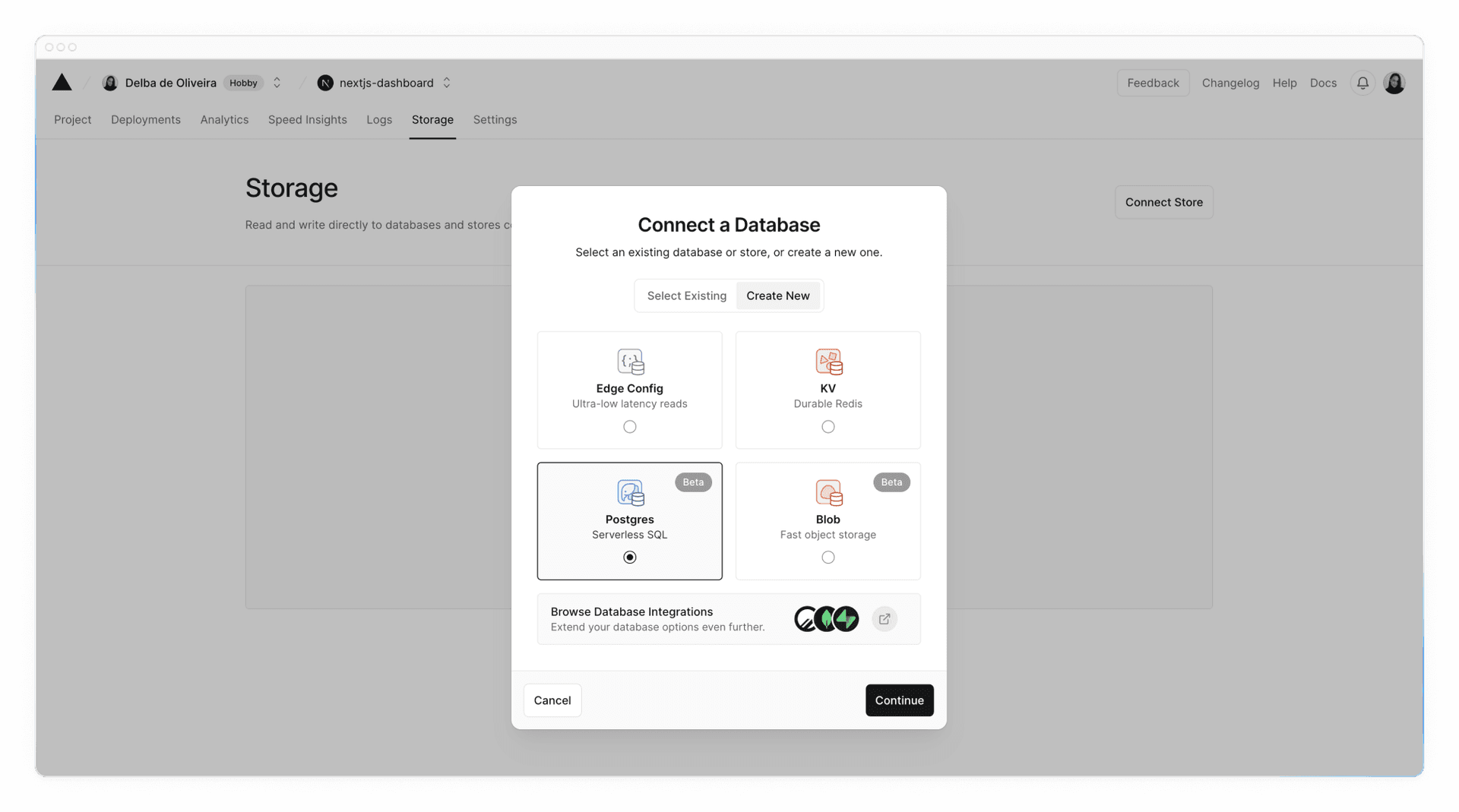
Task: Click the Edge Config card title text
Action: 630,388
